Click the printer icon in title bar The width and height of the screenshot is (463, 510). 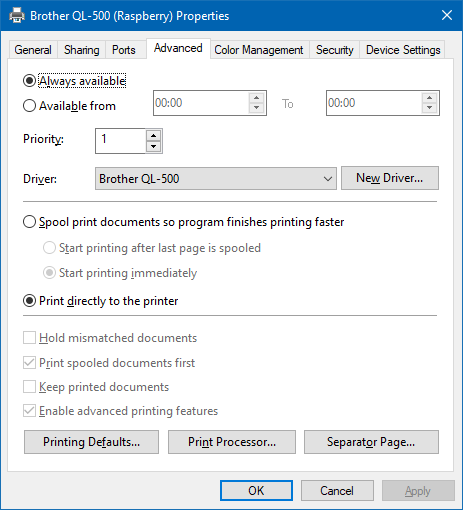click(17, 15)
